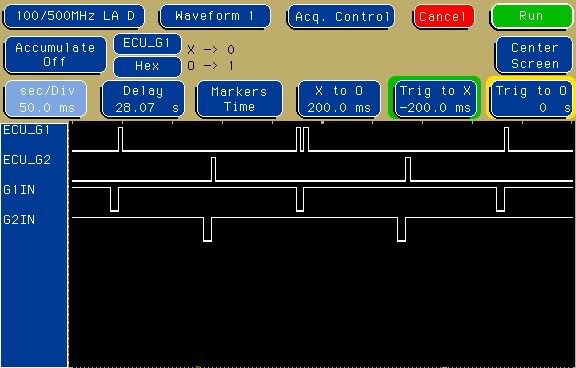The height and width of the screenshot is (368, 576).
Task: Select the G2IN channel label
Action: pyautogui.click(x=19, y=220)
